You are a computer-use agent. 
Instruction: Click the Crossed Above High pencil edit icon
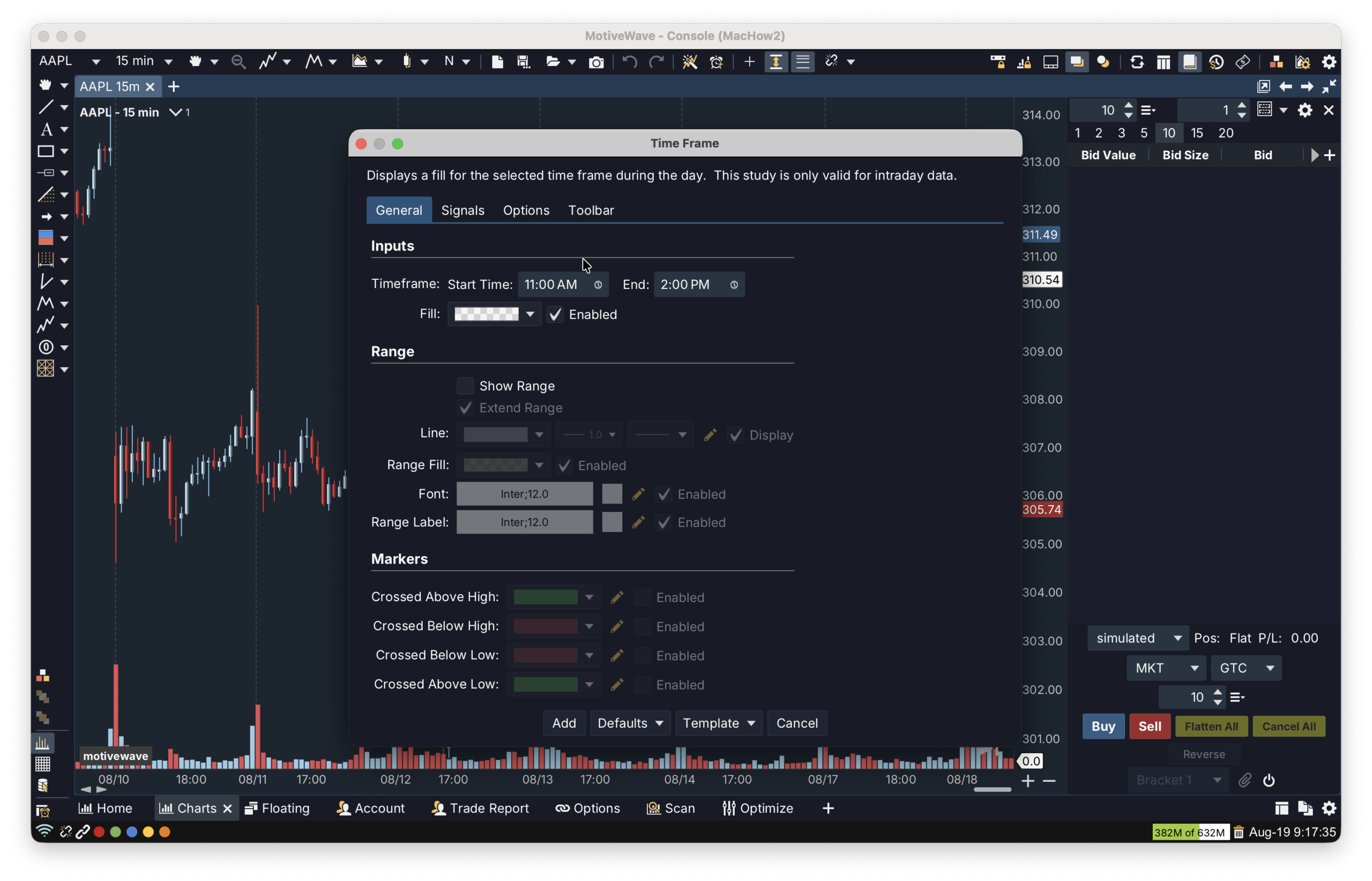pos(617,597)
